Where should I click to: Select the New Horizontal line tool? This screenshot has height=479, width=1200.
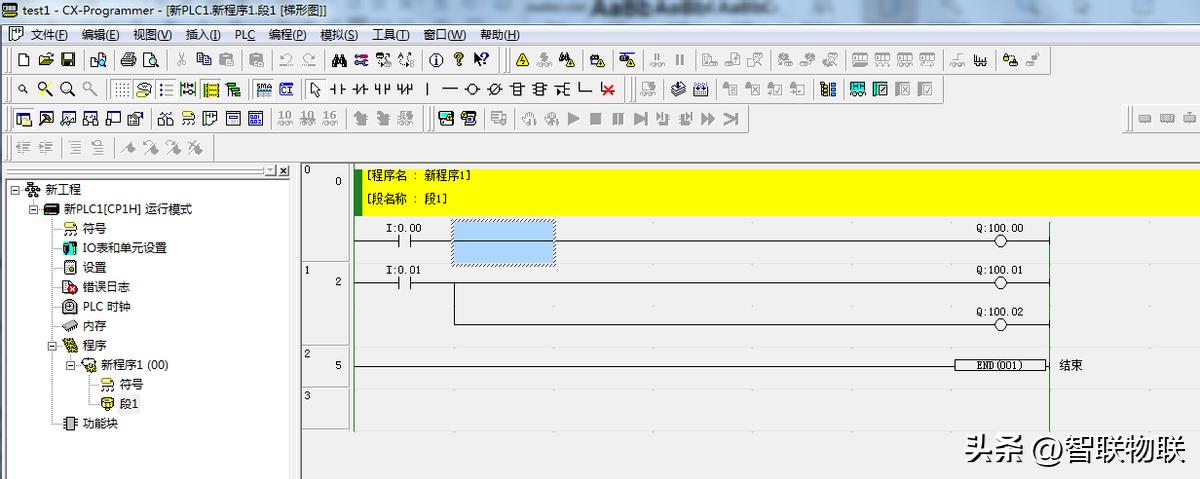(x=450, y=89)
